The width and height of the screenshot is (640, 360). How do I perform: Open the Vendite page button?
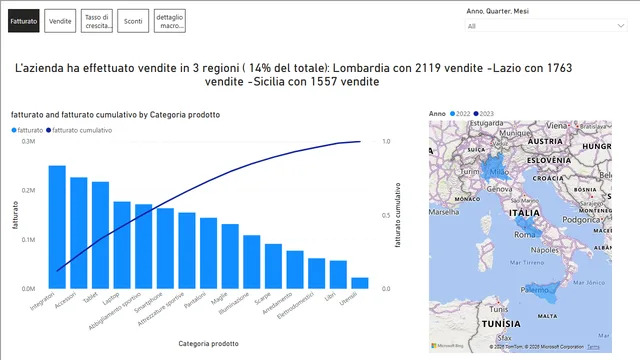coord(60,21)
